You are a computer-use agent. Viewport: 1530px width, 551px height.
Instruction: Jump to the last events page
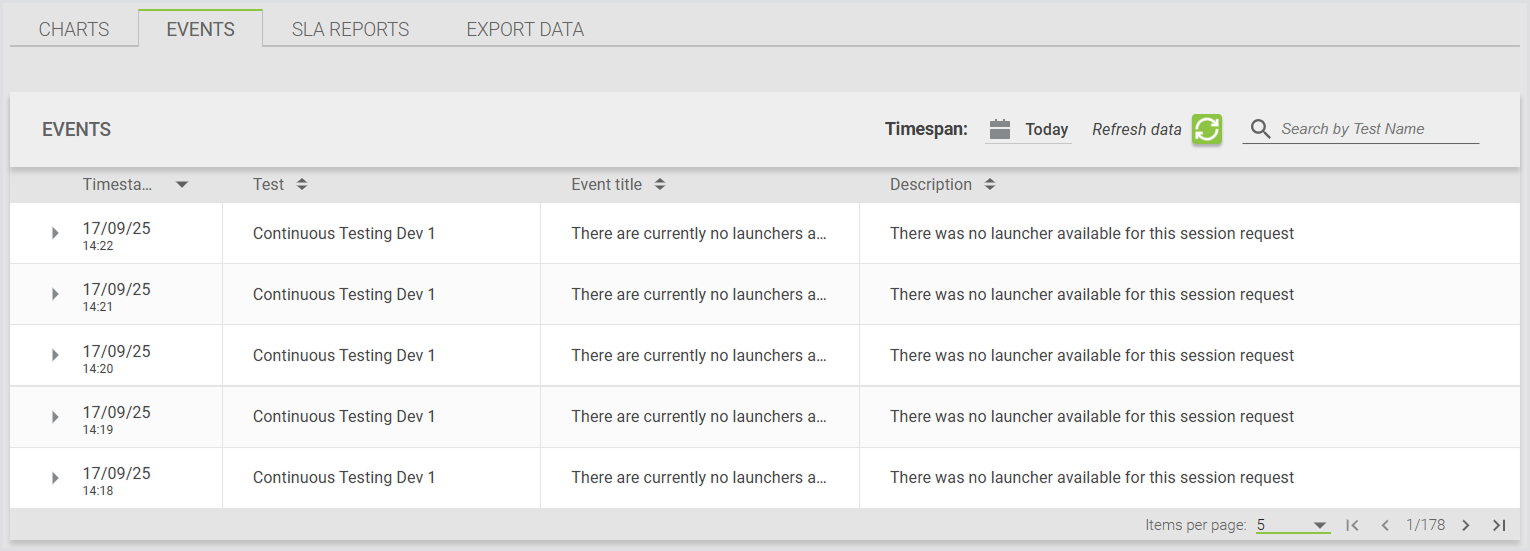point(1499,525)
